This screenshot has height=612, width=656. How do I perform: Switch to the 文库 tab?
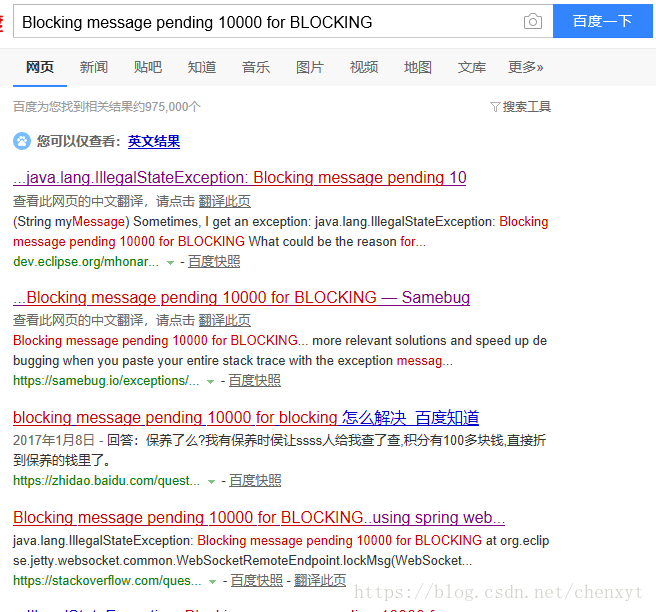click(472, 67)
